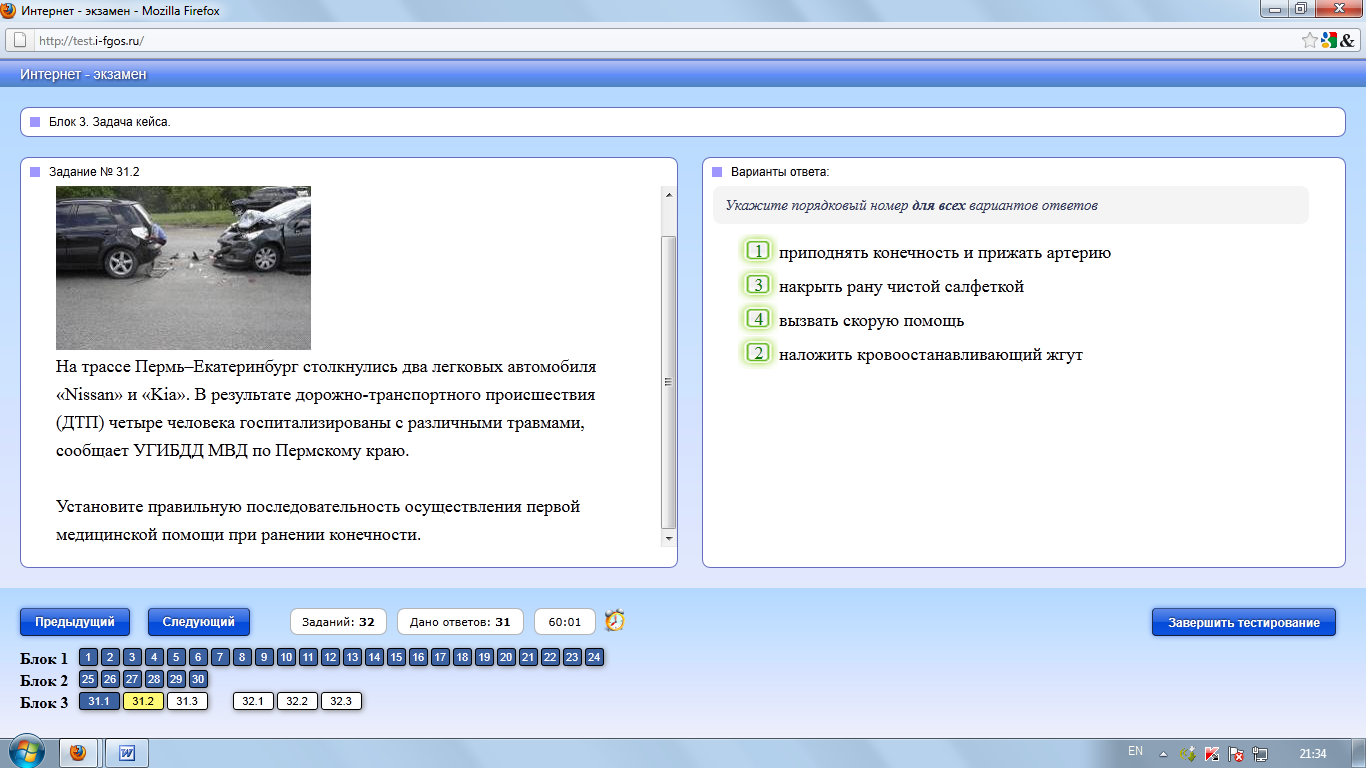Click the 'Дано ответов: 31' counter
Screen dimensions: 1366x768
460,622
